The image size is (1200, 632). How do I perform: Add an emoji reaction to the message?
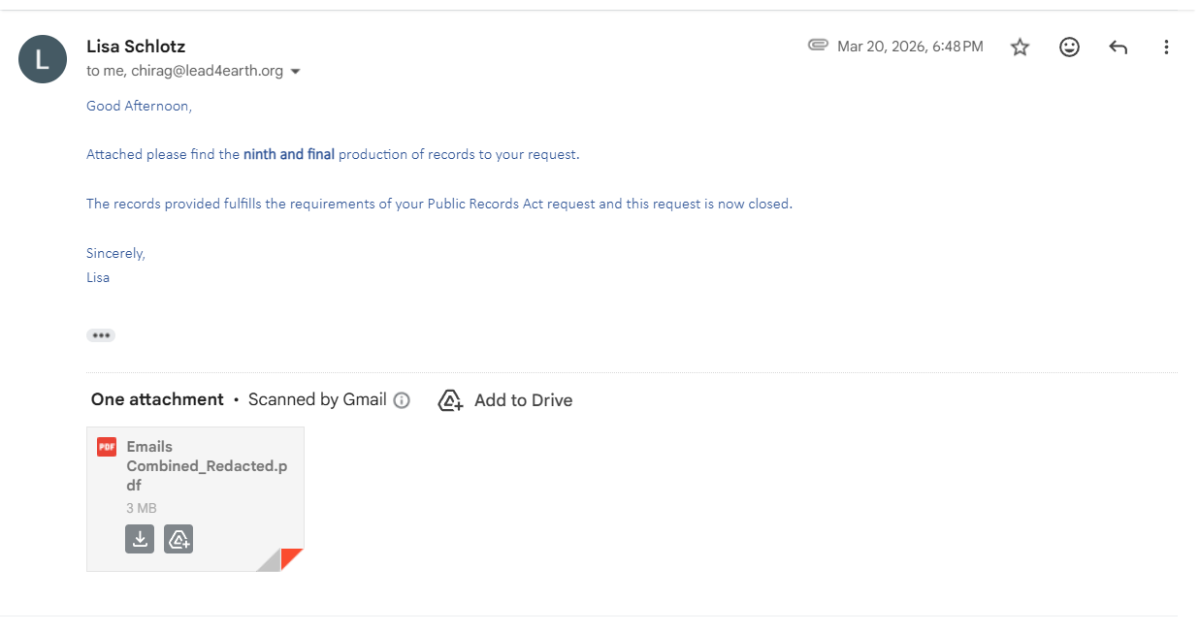coord(1069,47)
